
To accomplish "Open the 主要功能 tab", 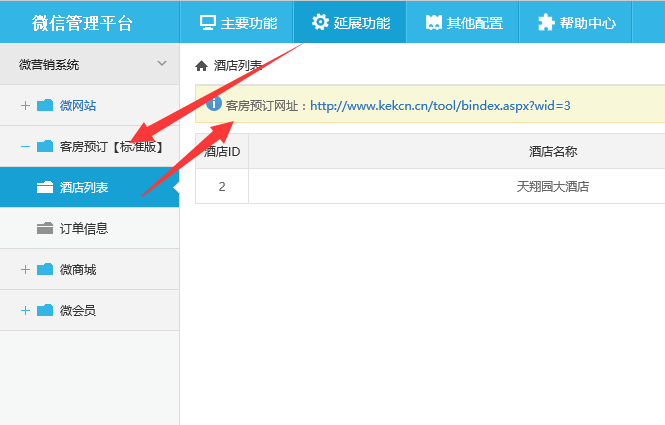I will [237, 22].
